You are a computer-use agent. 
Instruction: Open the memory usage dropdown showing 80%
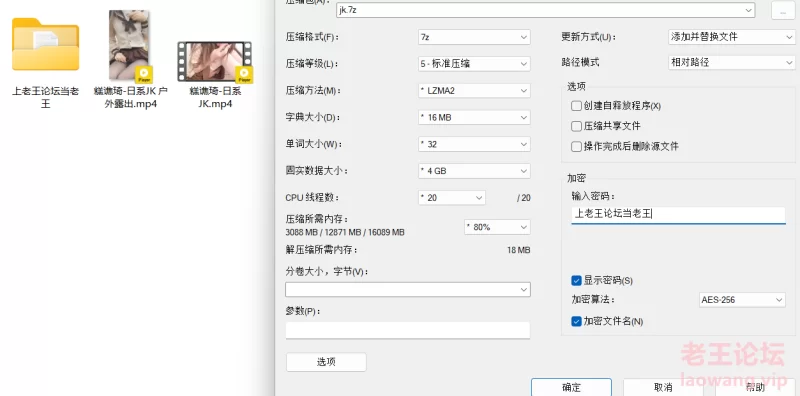(x=497, y=227)
